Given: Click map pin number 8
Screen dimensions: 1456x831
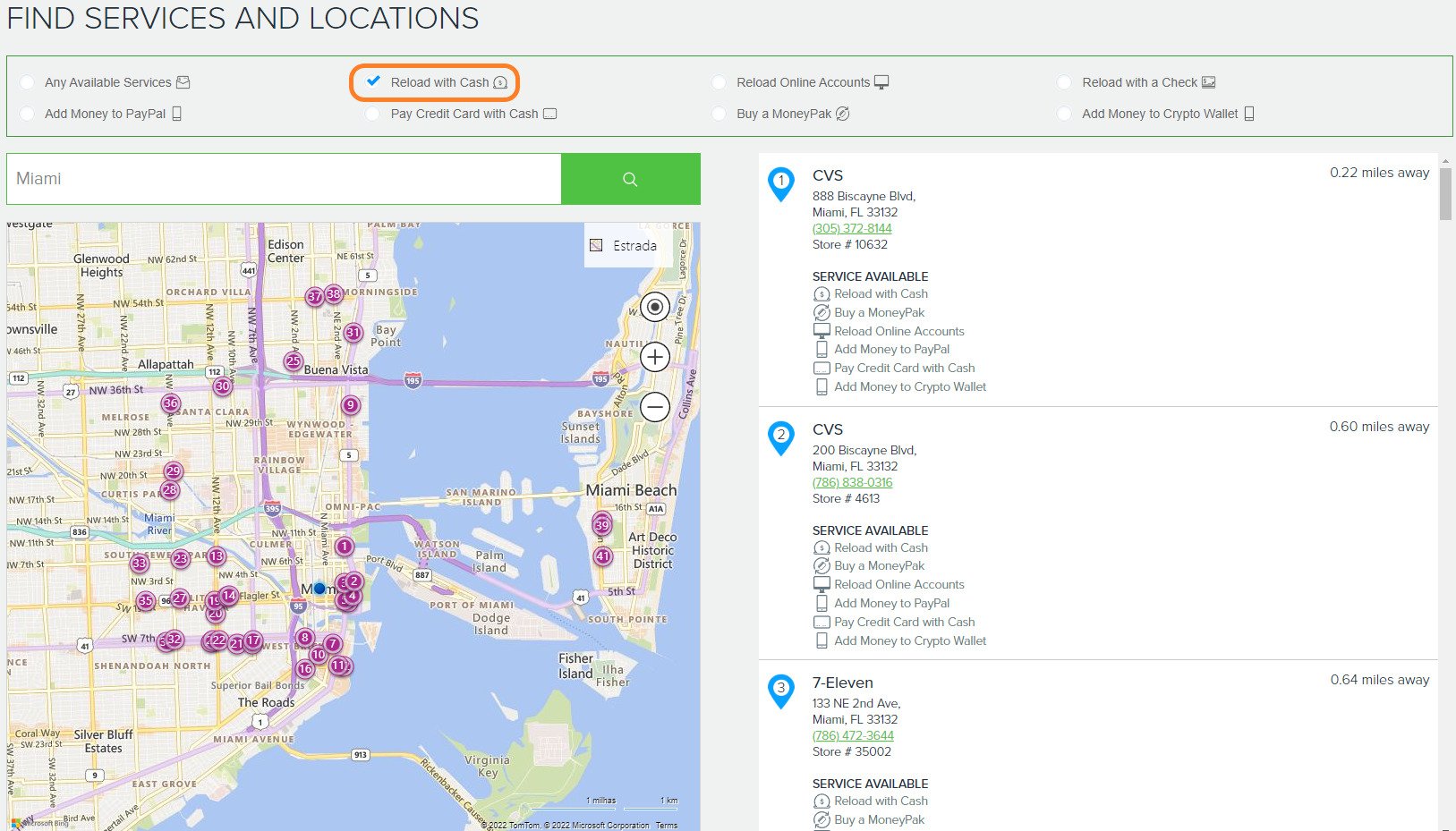Looking at the screenshot, I should tap(305, 638).
